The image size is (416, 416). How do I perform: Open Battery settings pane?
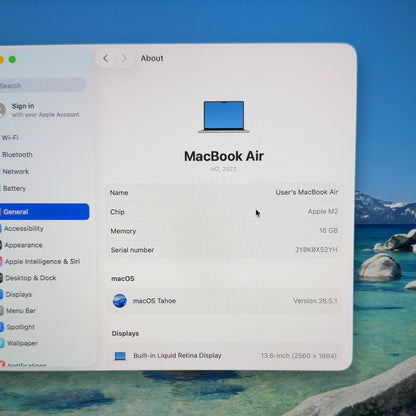point(14,188)
